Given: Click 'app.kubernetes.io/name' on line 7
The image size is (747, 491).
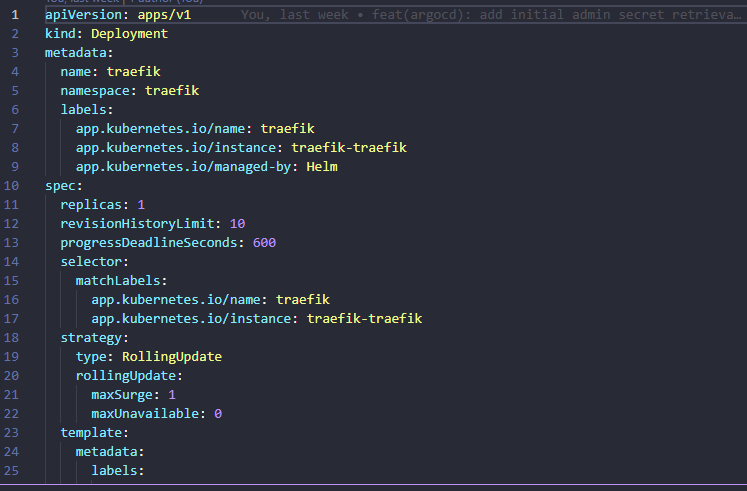Looking at the screenshot, I should coord(161,129).
